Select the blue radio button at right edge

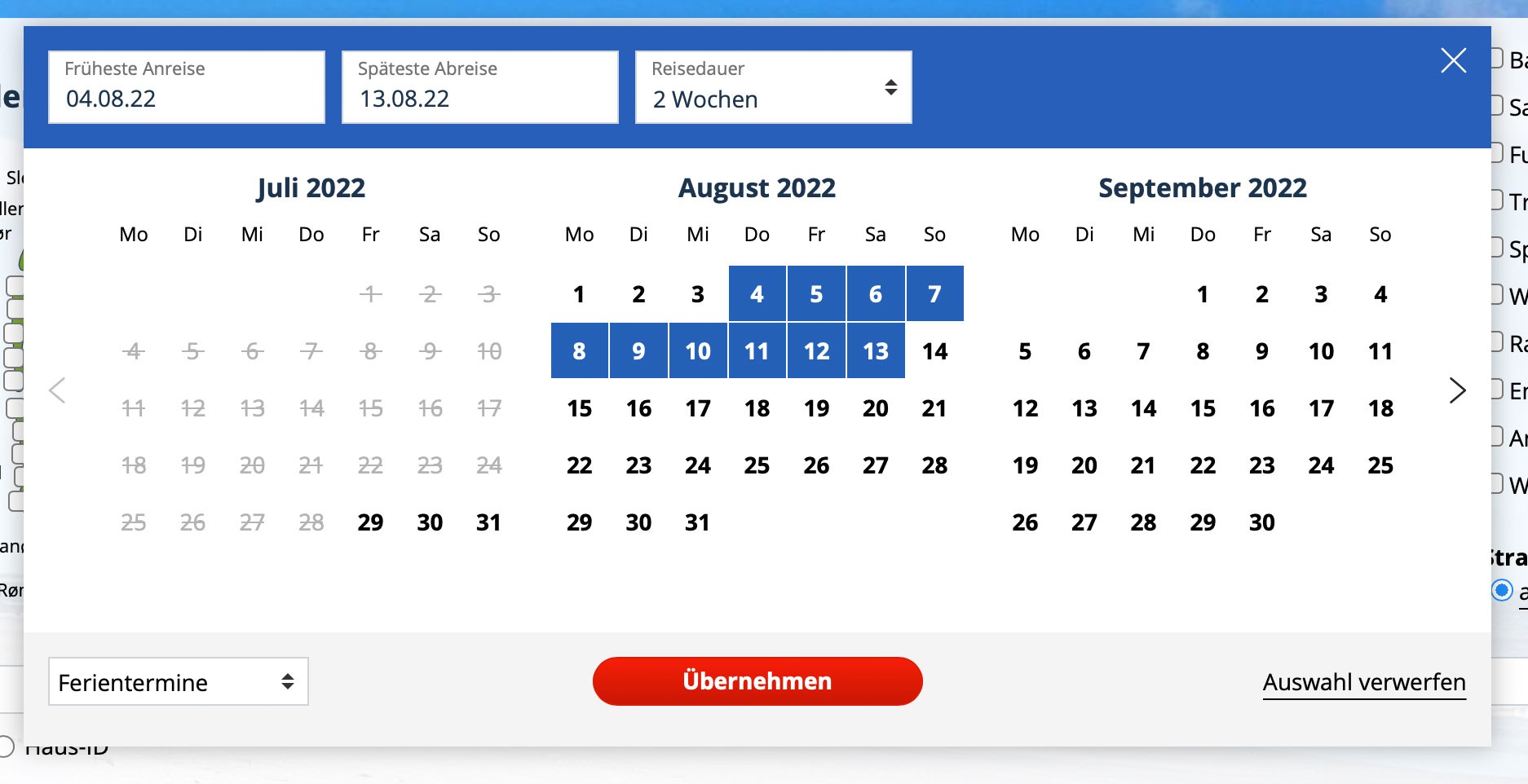(1501, 590)
